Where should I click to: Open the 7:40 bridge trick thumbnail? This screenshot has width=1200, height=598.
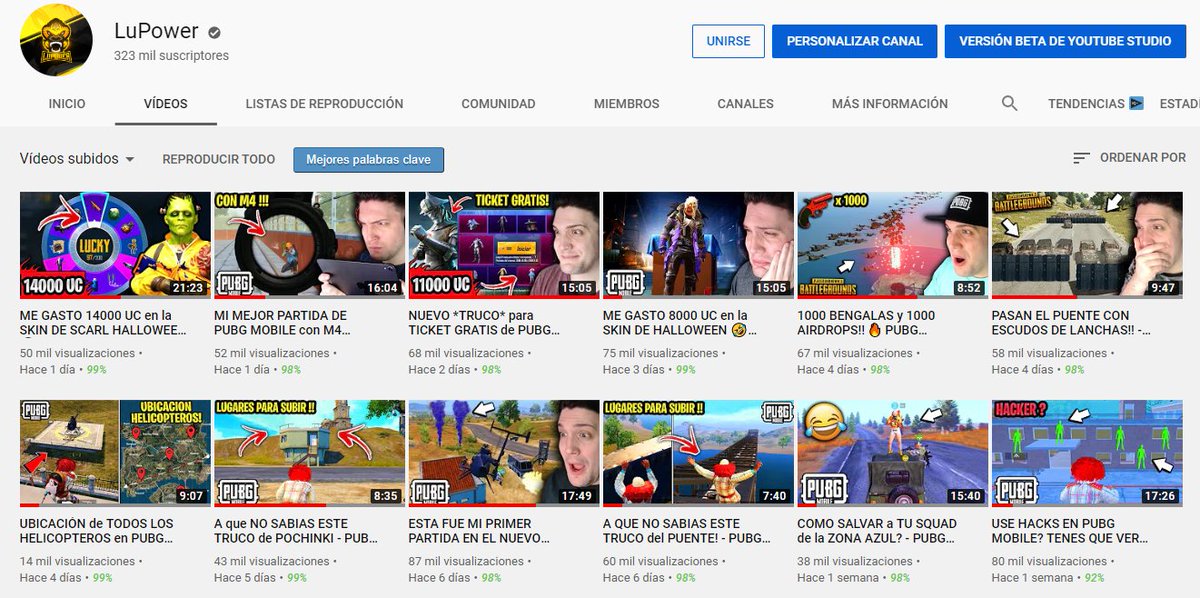[698, 453]
